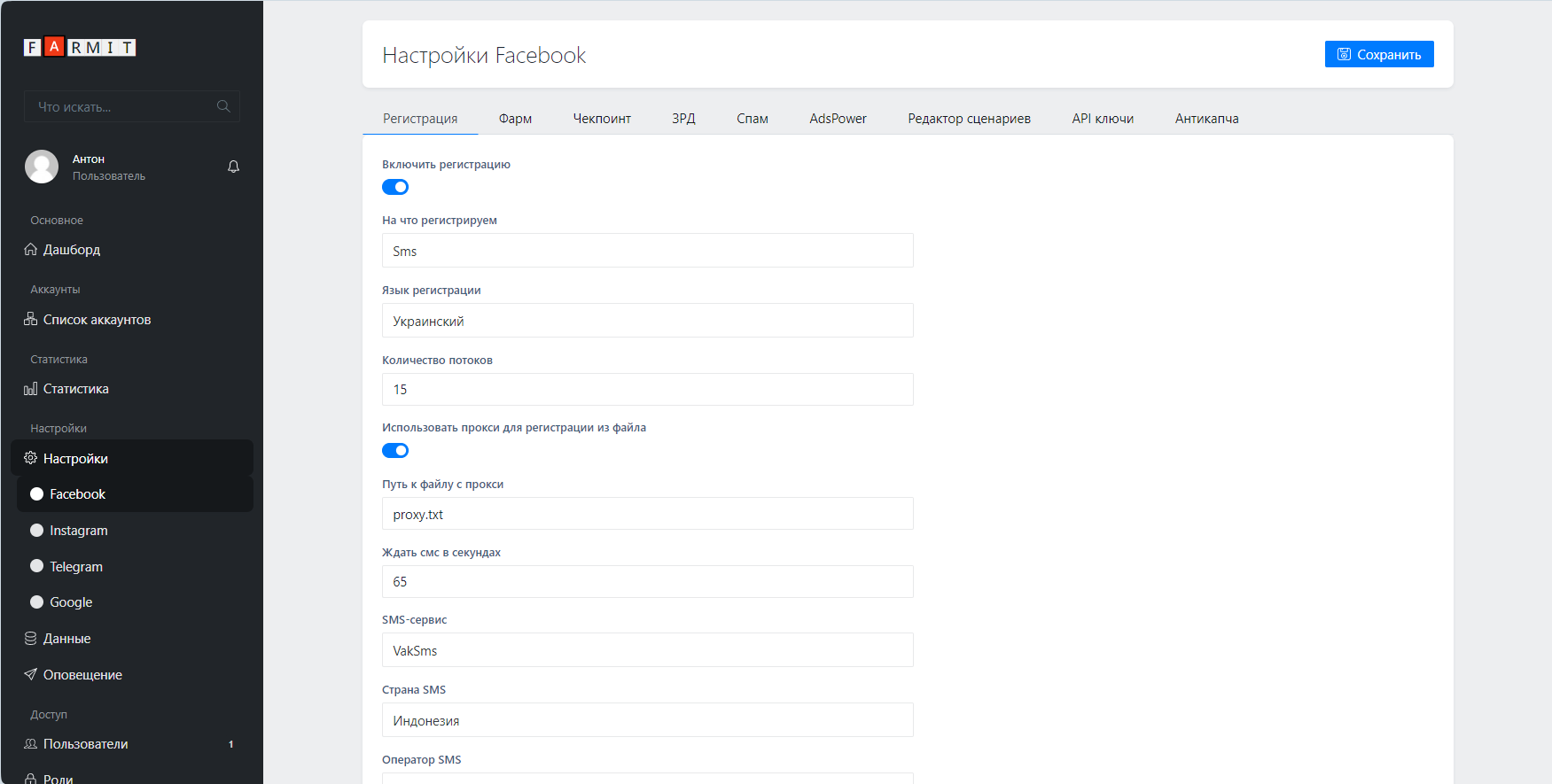The image size is (1552, 784).
Task: Click the Дашборд home icon
Action: pos(31,249)
